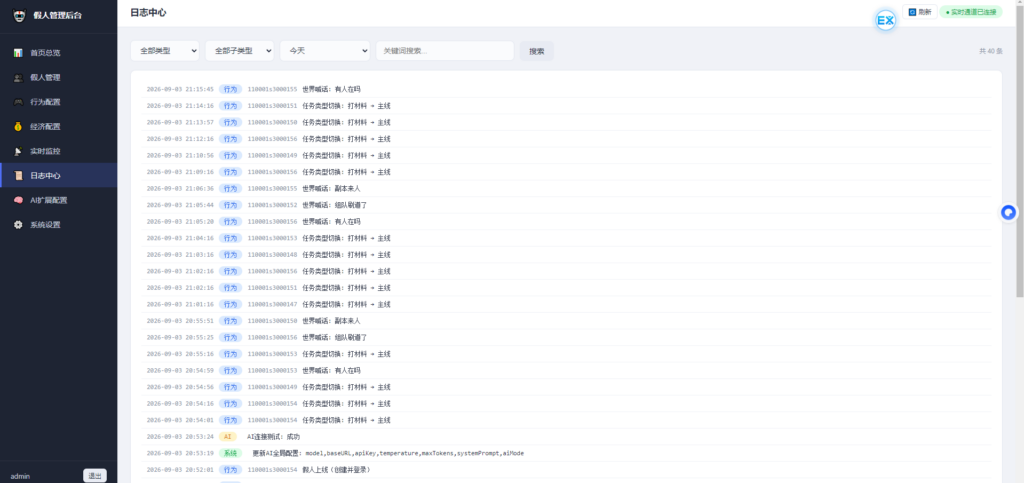This screenshot has width=1024, height=483.
Task: Click the 退出 logout button
Action: pyautogui.click(x=95, y=476)
